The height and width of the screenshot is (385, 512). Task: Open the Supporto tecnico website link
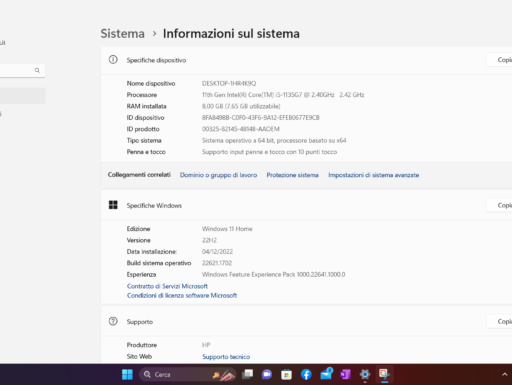click(x=226, y=357)
